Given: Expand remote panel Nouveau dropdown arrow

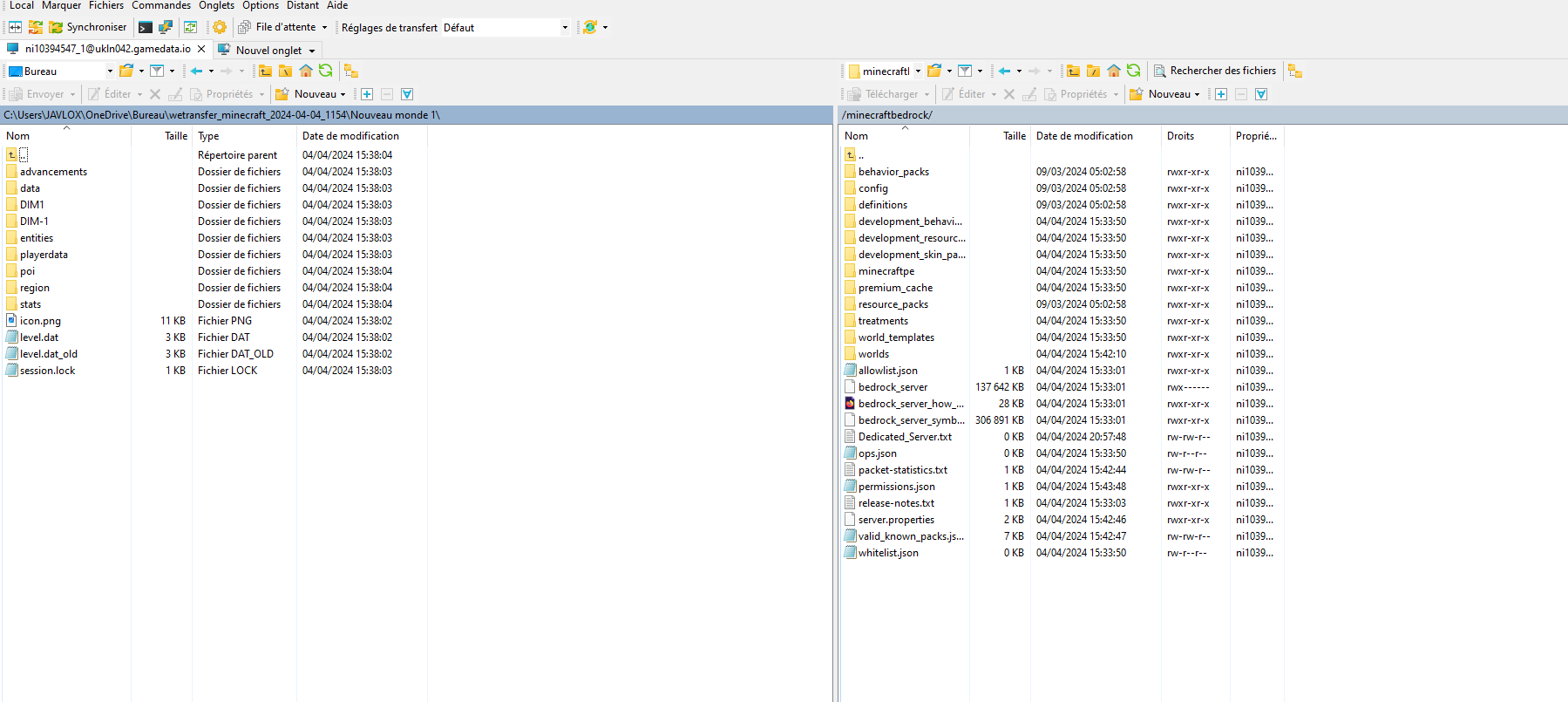Looking at the screenshot, I should pos(1197,94).
